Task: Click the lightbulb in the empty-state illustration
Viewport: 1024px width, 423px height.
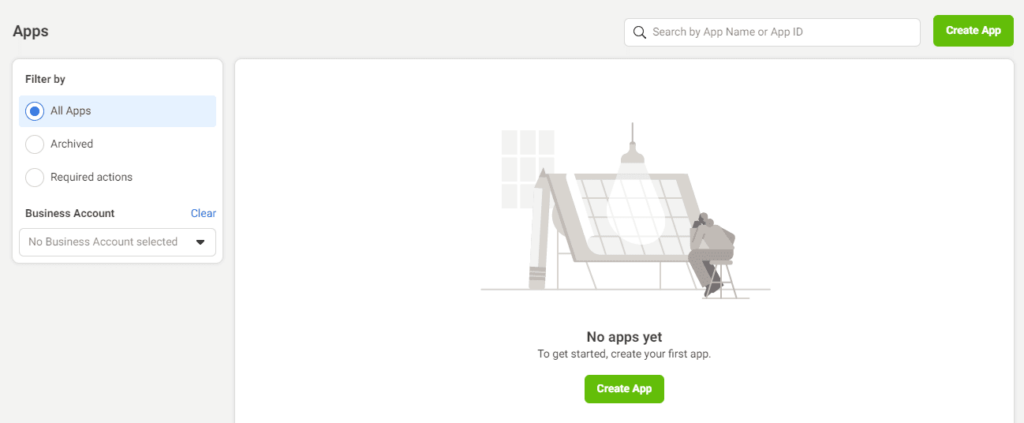Action: click(632, 196)
